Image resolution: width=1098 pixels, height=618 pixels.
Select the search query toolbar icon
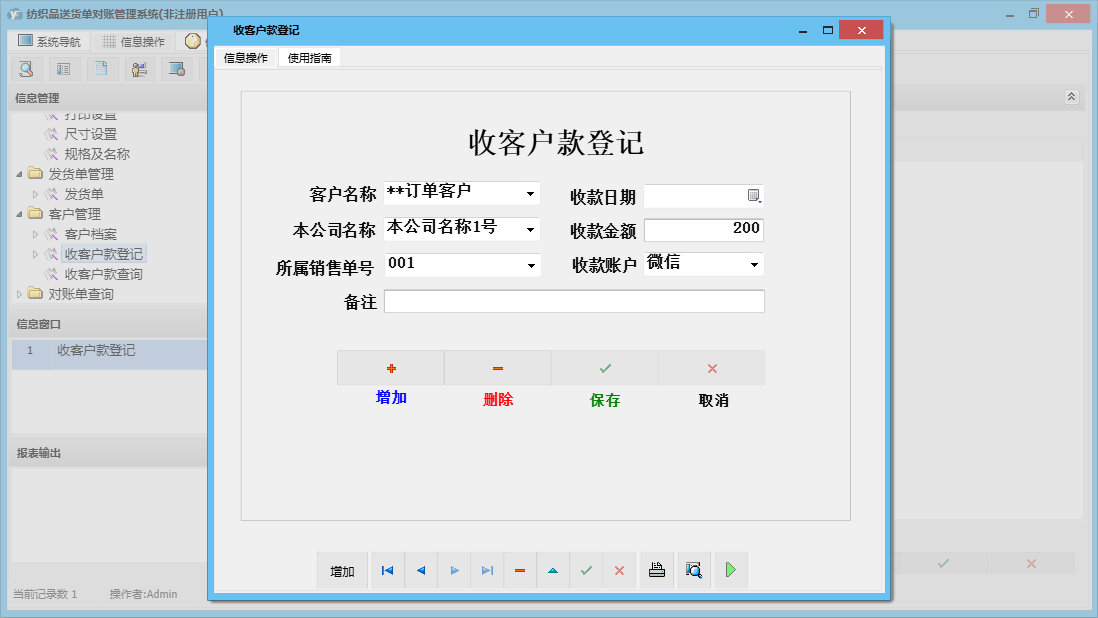tap(26, 69)
